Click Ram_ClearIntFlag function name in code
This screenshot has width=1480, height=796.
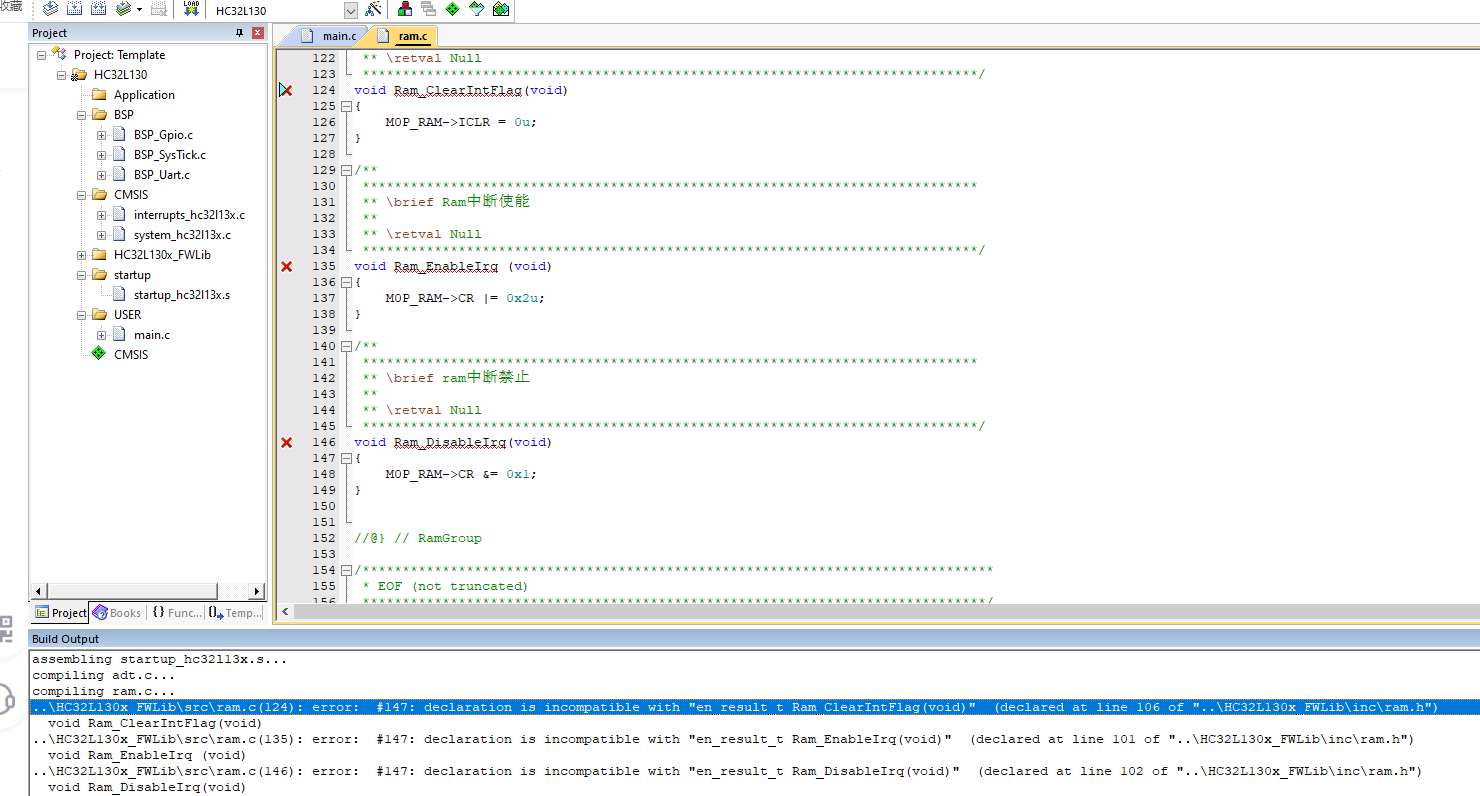tap(458, 90)
